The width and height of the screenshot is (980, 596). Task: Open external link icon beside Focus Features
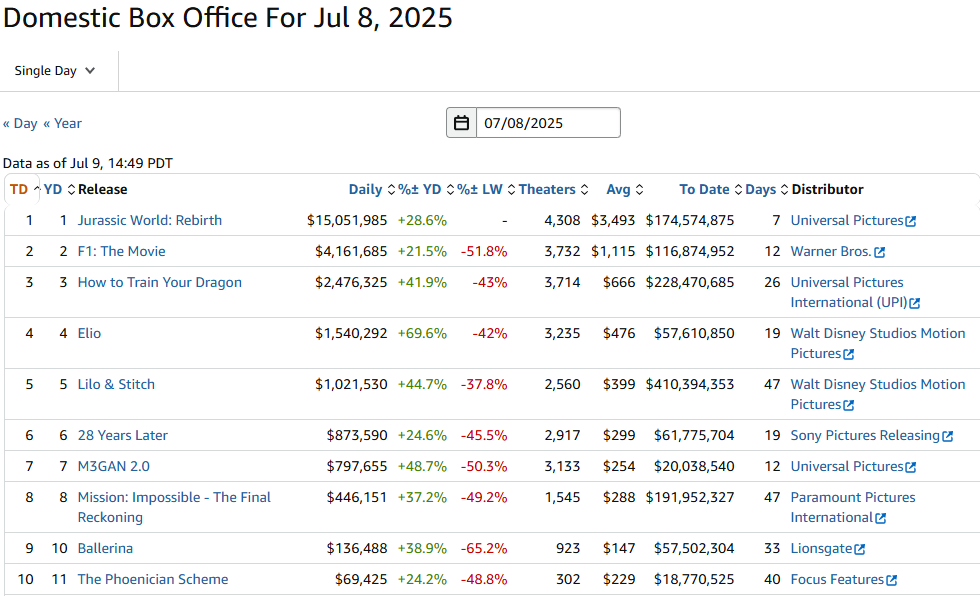coord(892,580)
